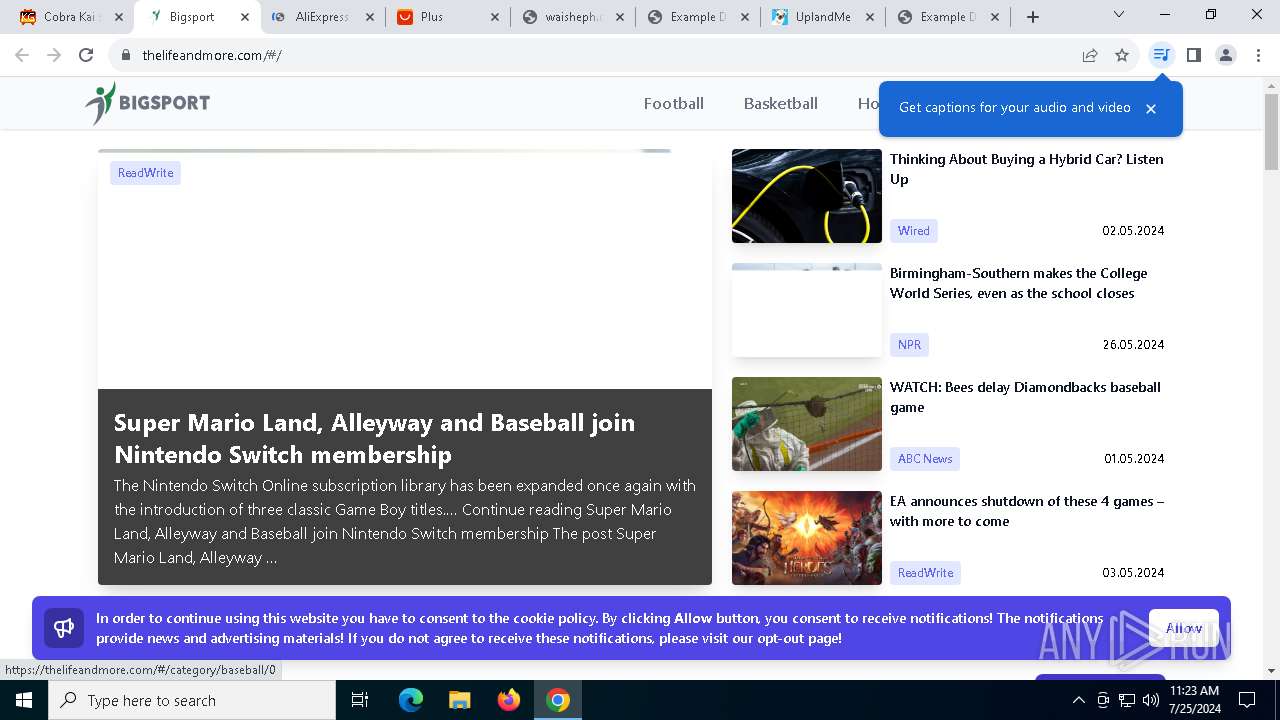1280x720 pixels.
Task: Click the Allow notifications button
Action: (1184, 628)
